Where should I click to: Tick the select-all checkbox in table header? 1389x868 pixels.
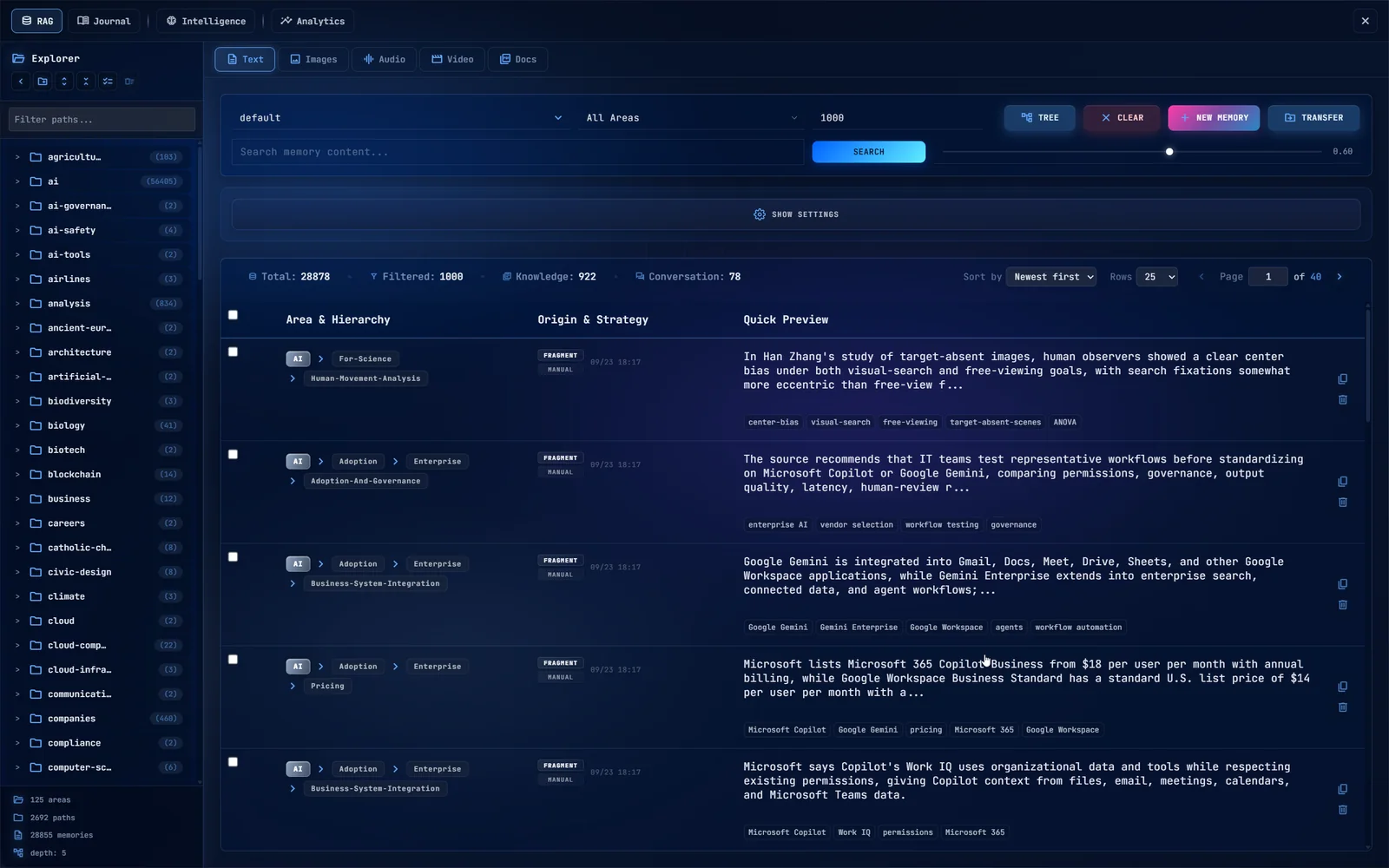[x=233, y=315]
